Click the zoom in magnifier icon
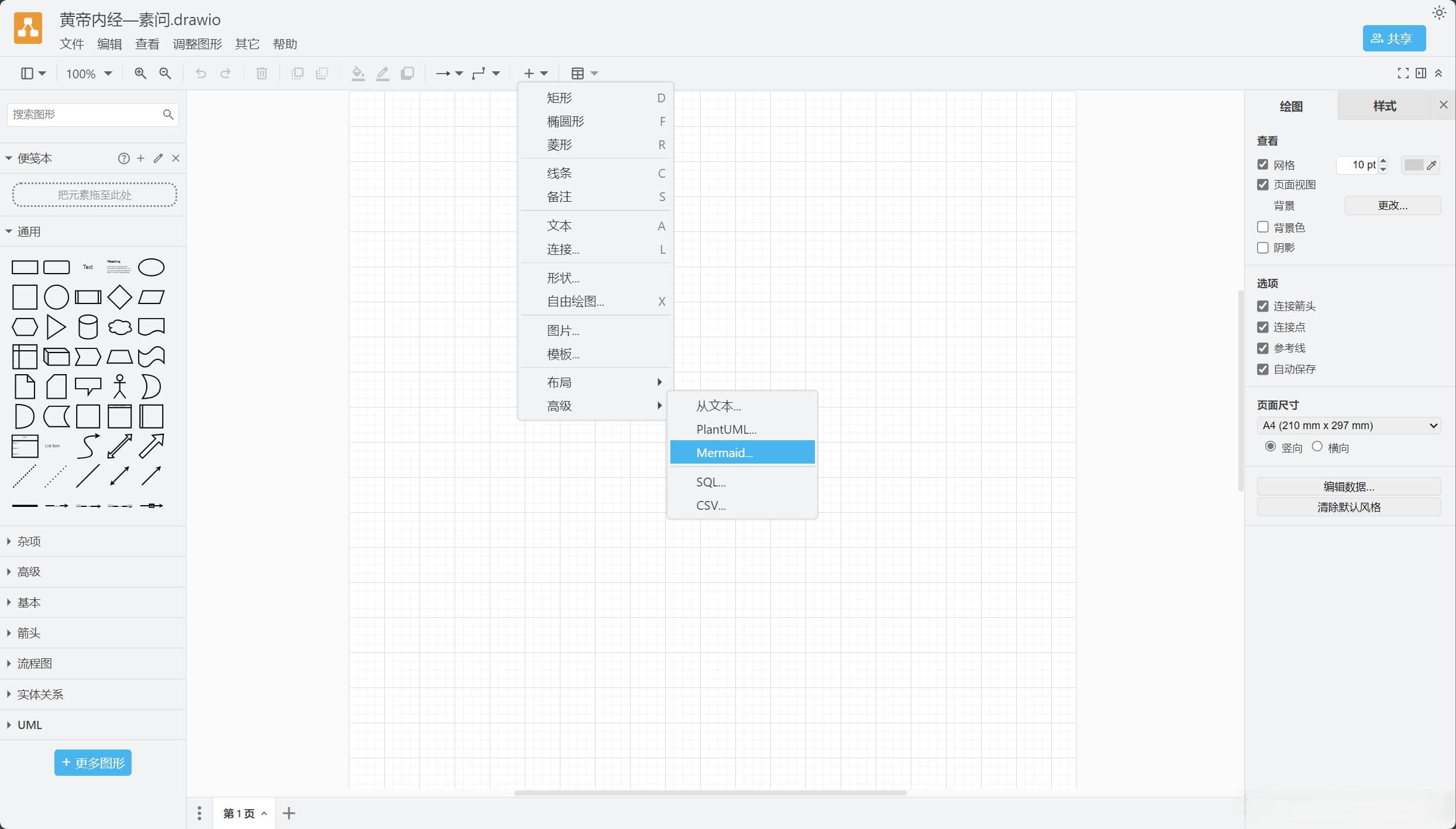The width and height of the screenshot is (1456, 829). click(140, 73)
